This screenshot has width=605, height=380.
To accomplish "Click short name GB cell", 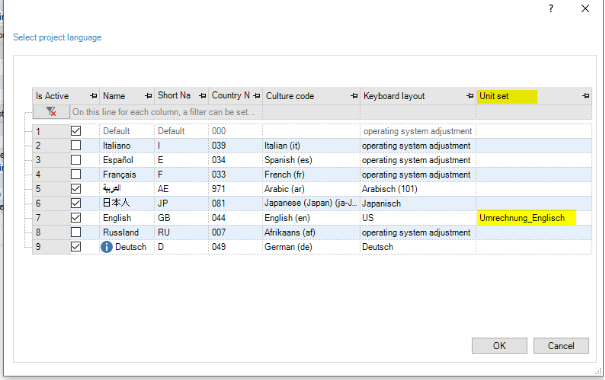I will (181, 218).
